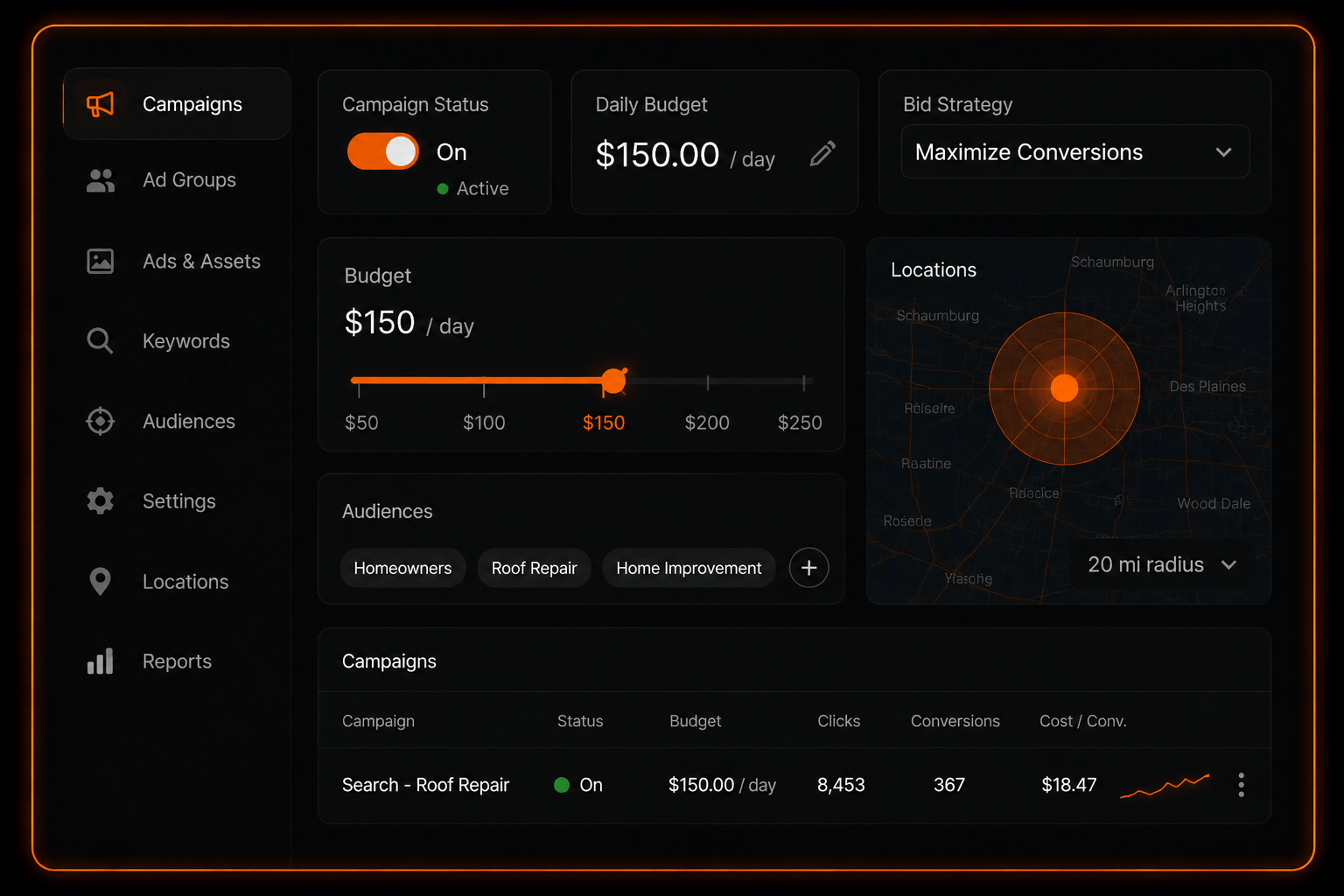Image resolution: width=1344 pixels, height=896 pixels.
Task: Add a new audience with plus button
Action: pyautogui.click(x=809, y=568)
